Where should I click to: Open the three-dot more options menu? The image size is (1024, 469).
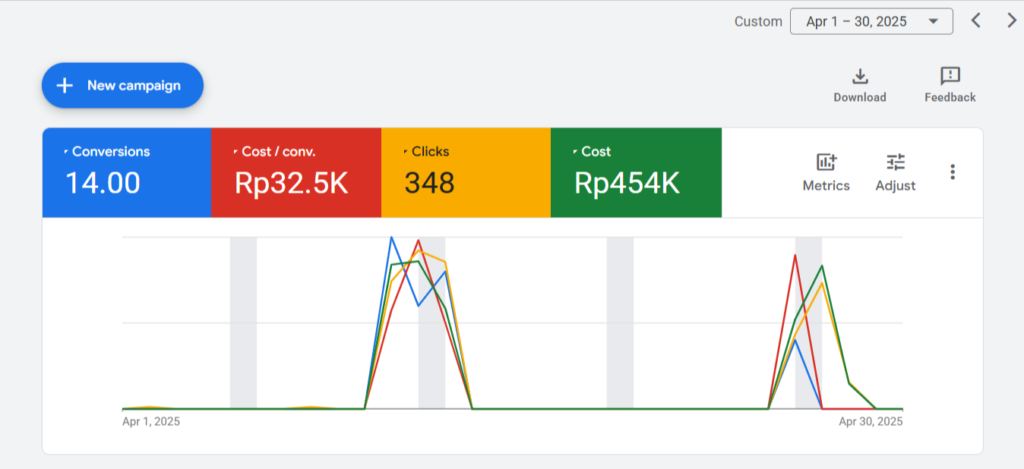952,172
